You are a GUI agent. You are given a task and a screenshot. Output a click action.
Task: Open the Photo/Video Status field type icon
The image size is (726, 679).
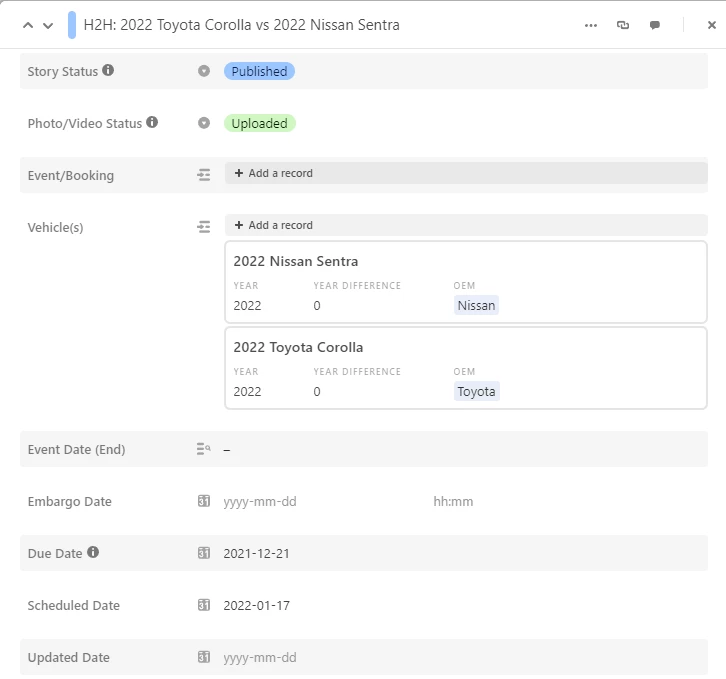[204, 123]
